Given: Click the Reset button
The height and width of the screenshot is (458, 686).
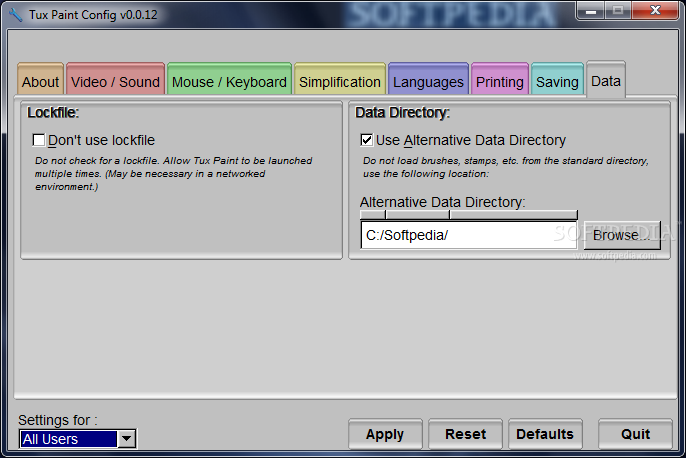Looking at the screenshot, I should (466, 434).
